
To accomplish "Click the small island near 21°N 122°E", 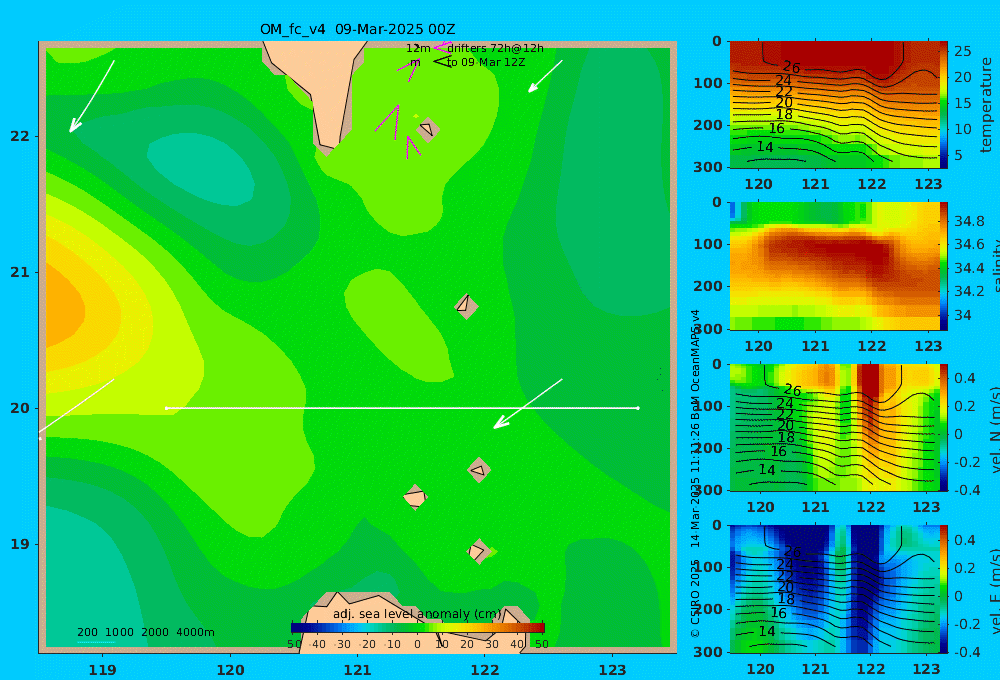I will (x=466, y=306).
